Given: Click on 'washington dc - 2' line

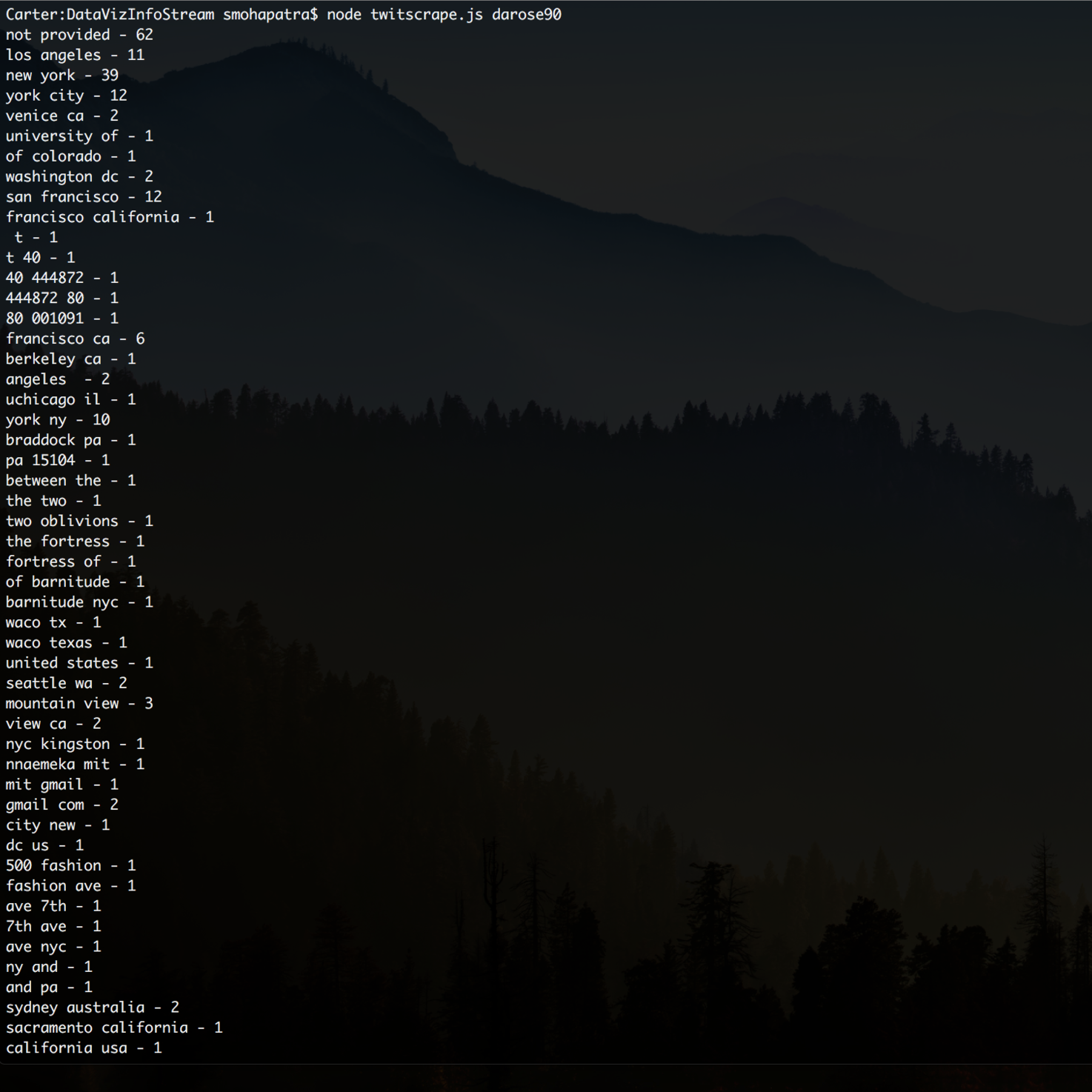Looking at the screenshot, I should (x=79, y=176).
